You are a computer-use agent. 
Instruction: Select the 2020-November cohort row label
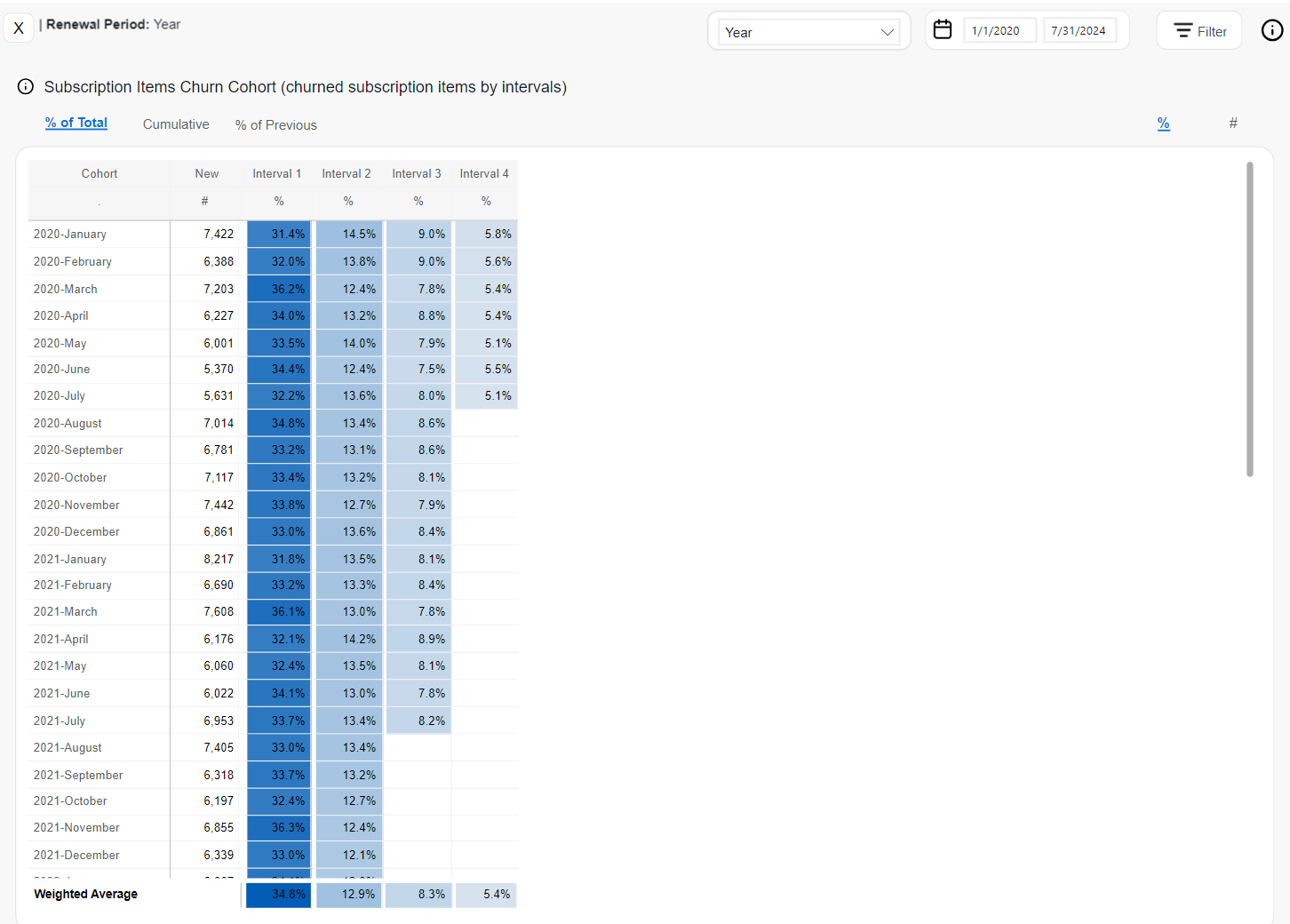76,506
